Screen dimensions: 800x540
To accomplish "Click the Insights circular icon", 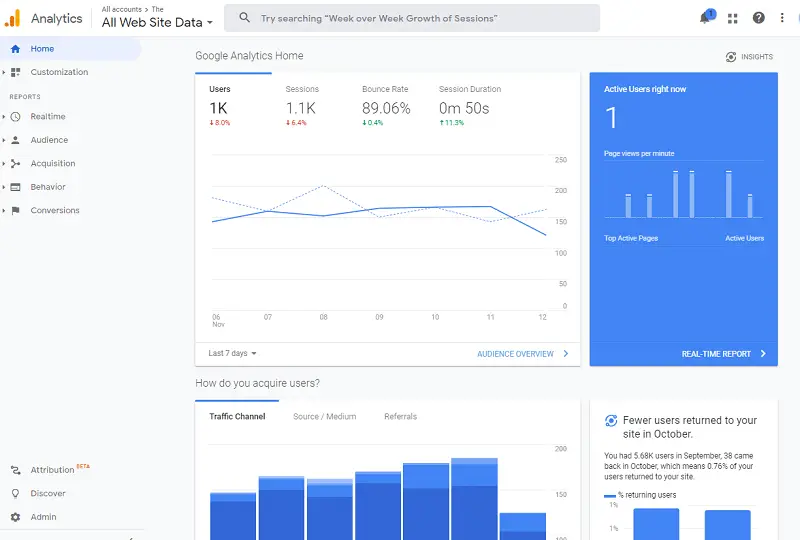I will 731,57.
